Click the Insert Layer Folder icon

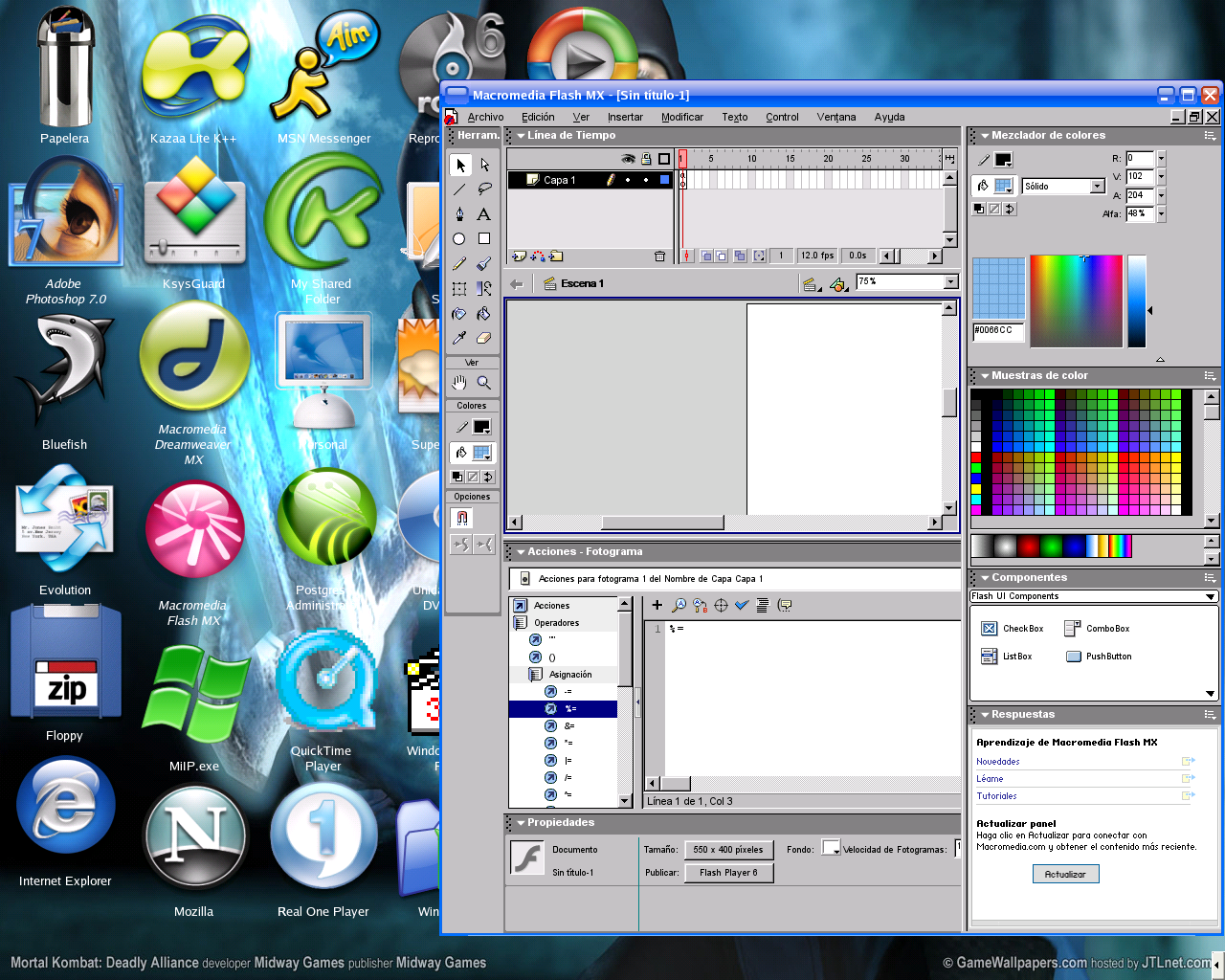coord(556,256)
